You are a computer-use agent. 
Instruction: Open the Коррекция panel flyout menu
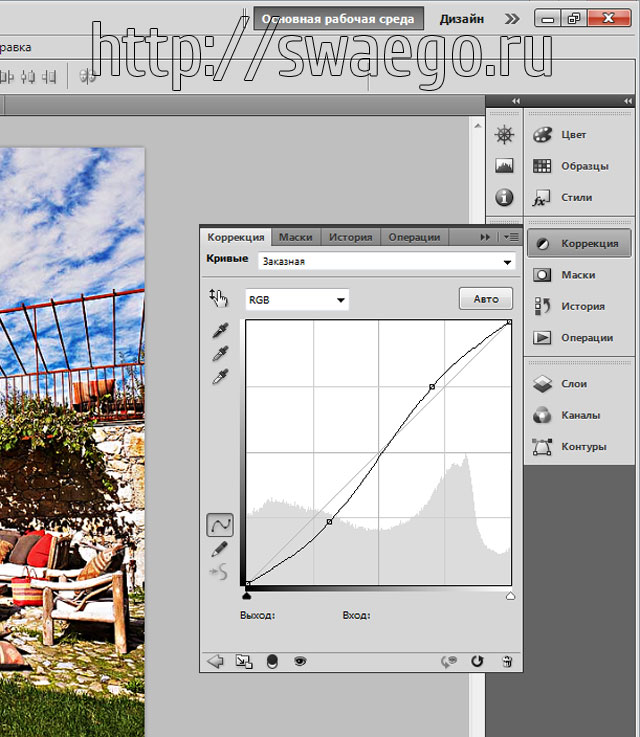[511, 237]
